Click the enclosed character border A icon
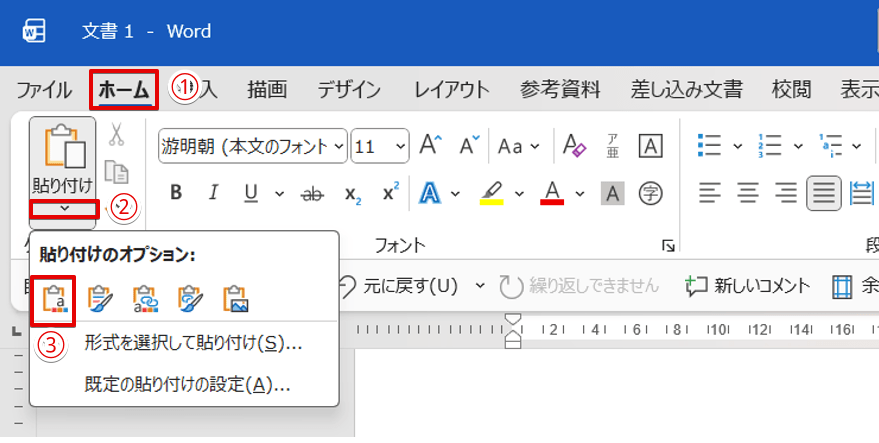Viewport: 879px width, 443px height. 650,146
